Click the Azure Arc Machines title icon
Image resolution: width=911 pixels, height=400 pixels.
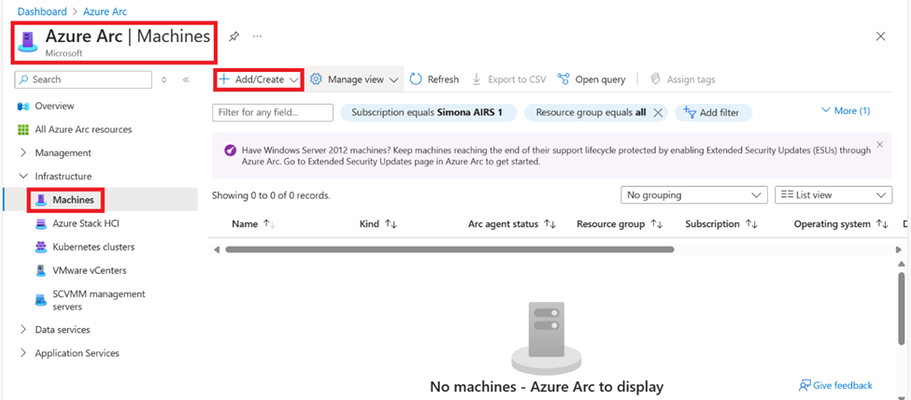[28, 42]
